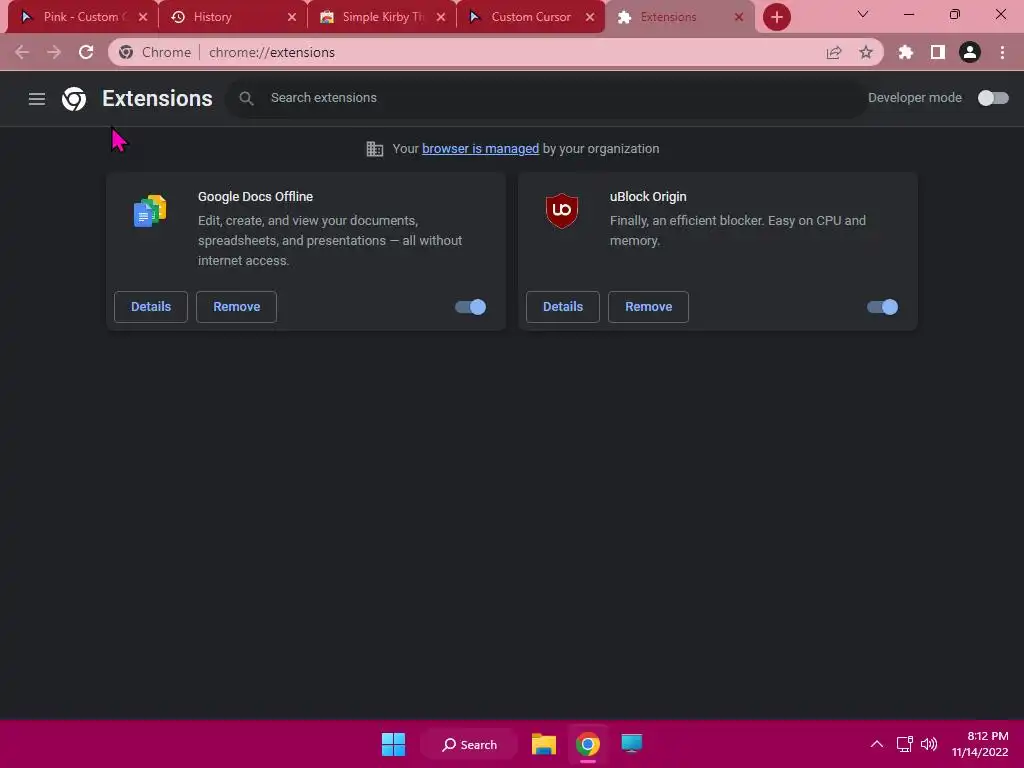Open the tab search dropdown chevron

[863, 14]
